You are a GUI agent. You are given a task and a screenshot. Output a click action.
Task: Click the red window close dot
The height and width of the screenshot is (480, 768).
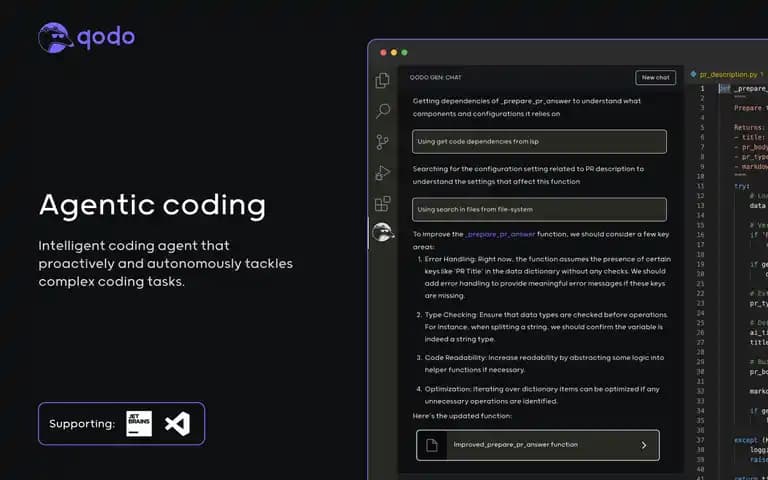tap(384, 52)
